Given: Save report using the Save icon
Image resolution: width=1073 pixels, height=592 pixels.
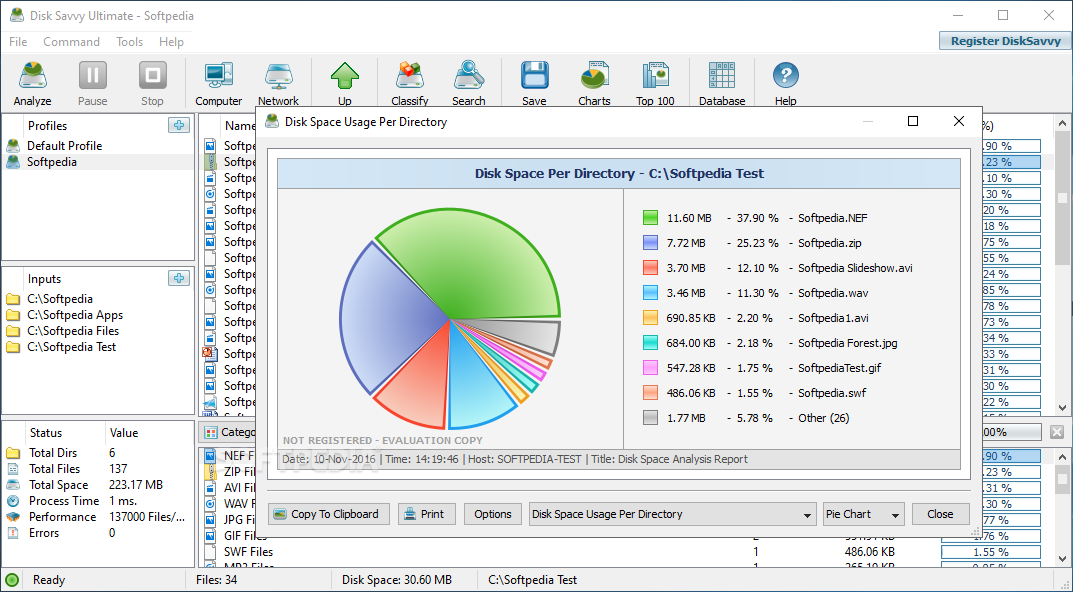Looking at the screenshot, I should click(x=534, y=83).
